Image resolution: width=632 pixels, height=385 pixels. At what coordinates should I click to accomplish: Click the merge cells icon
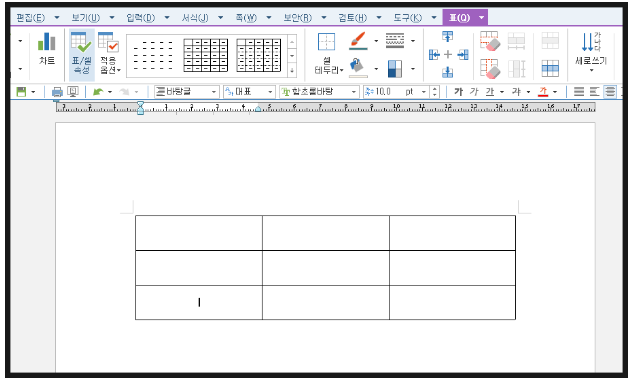point(550,41)
